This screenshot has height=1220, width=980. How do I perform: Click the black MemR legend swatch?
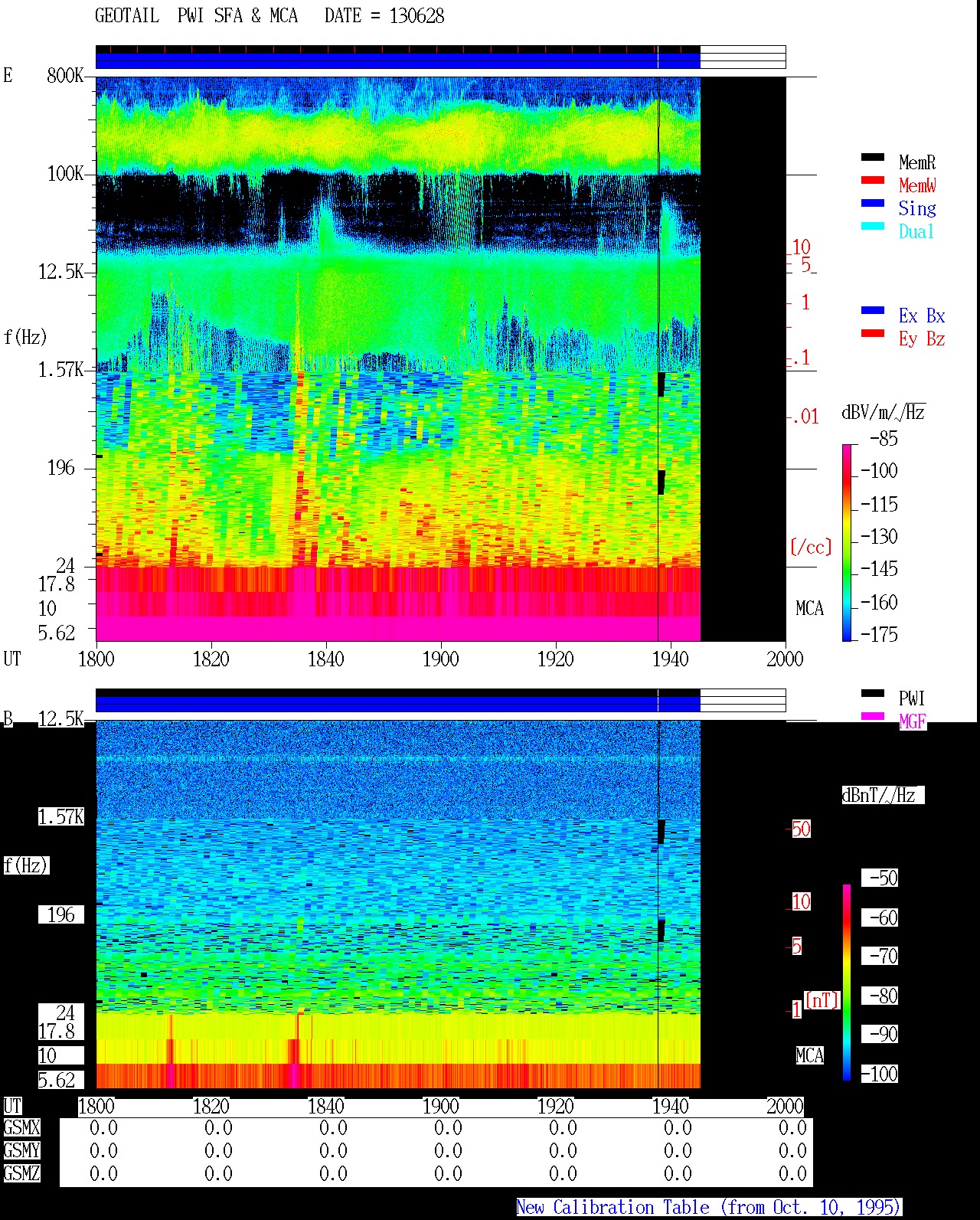click(x=873, y=157)
